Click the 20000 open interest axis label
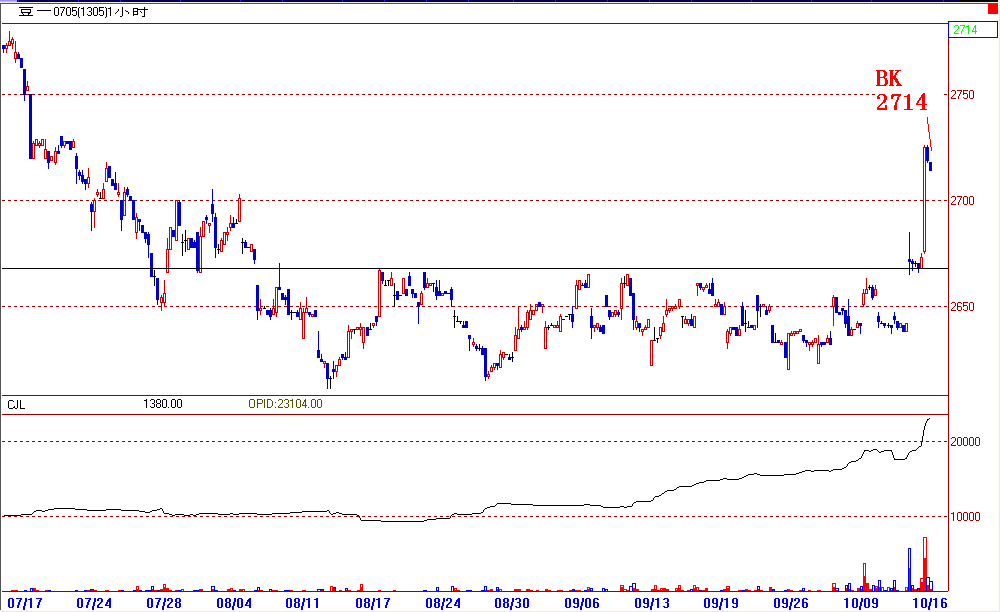1000x612 pixels. tap(965, 442)
